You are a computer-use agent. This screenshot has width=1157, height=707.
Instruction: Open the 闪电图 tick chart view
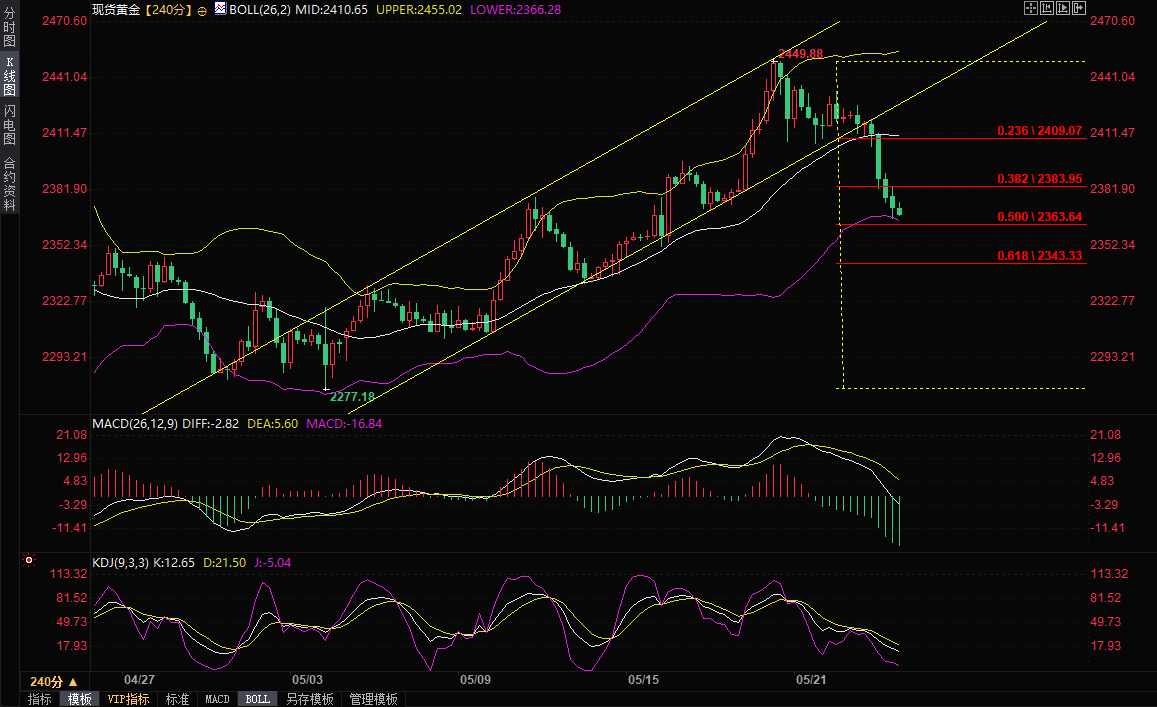[10, 125]
